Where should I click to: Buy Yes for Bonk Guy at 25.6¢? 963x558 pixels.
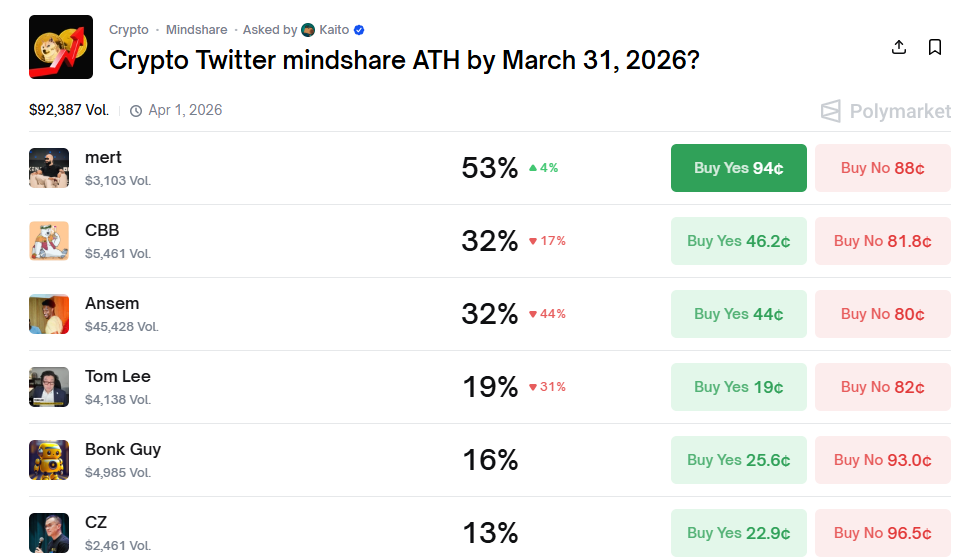coord(738,460)
